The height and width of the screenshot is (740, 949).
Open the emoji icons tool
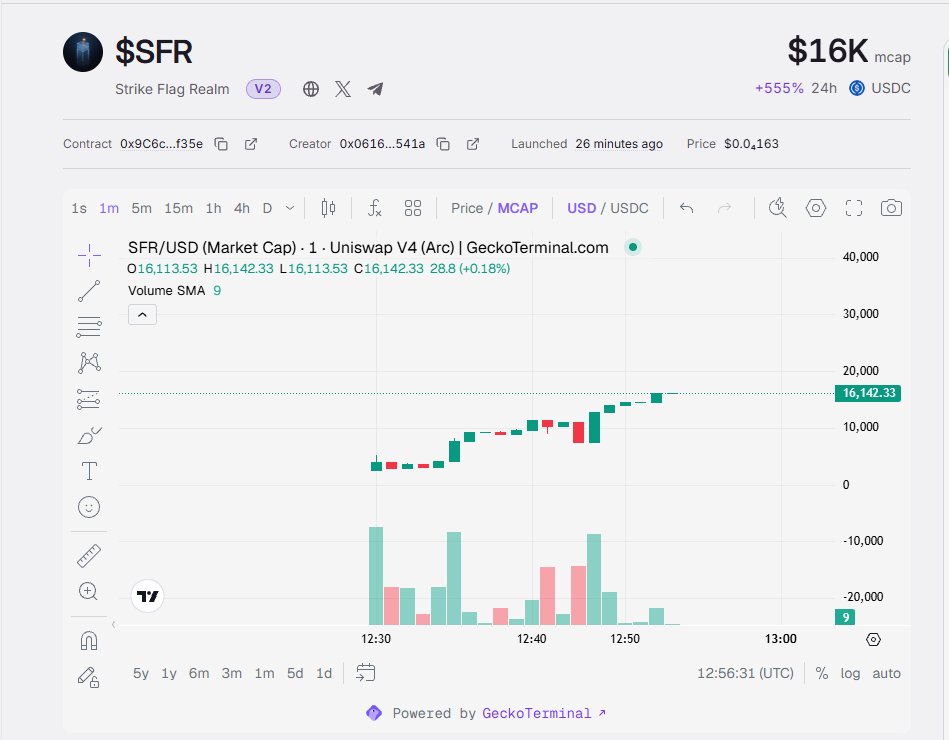89,507
